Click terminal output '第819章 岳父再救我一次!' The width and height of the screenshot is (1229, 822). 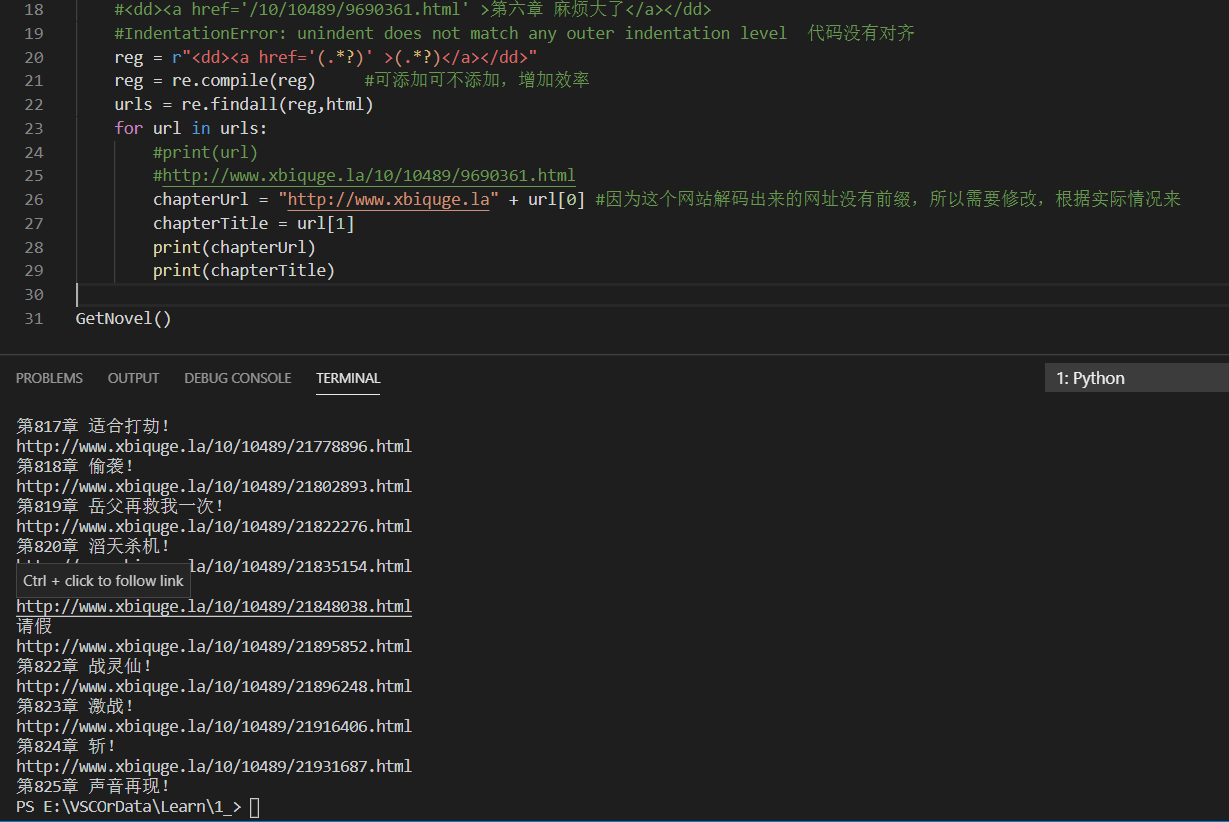pyautogui.click(x=120, y=506)
